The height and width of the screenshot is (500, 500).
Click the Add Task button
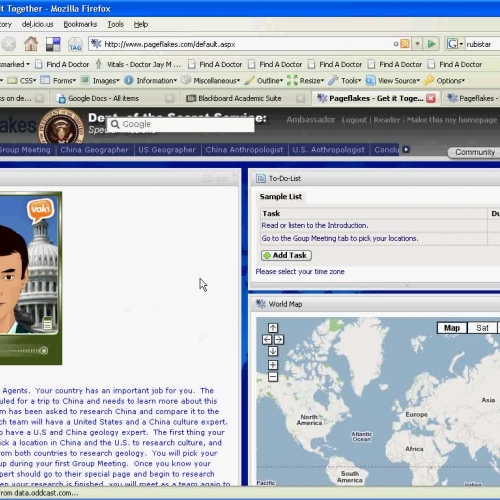point(286,255)
